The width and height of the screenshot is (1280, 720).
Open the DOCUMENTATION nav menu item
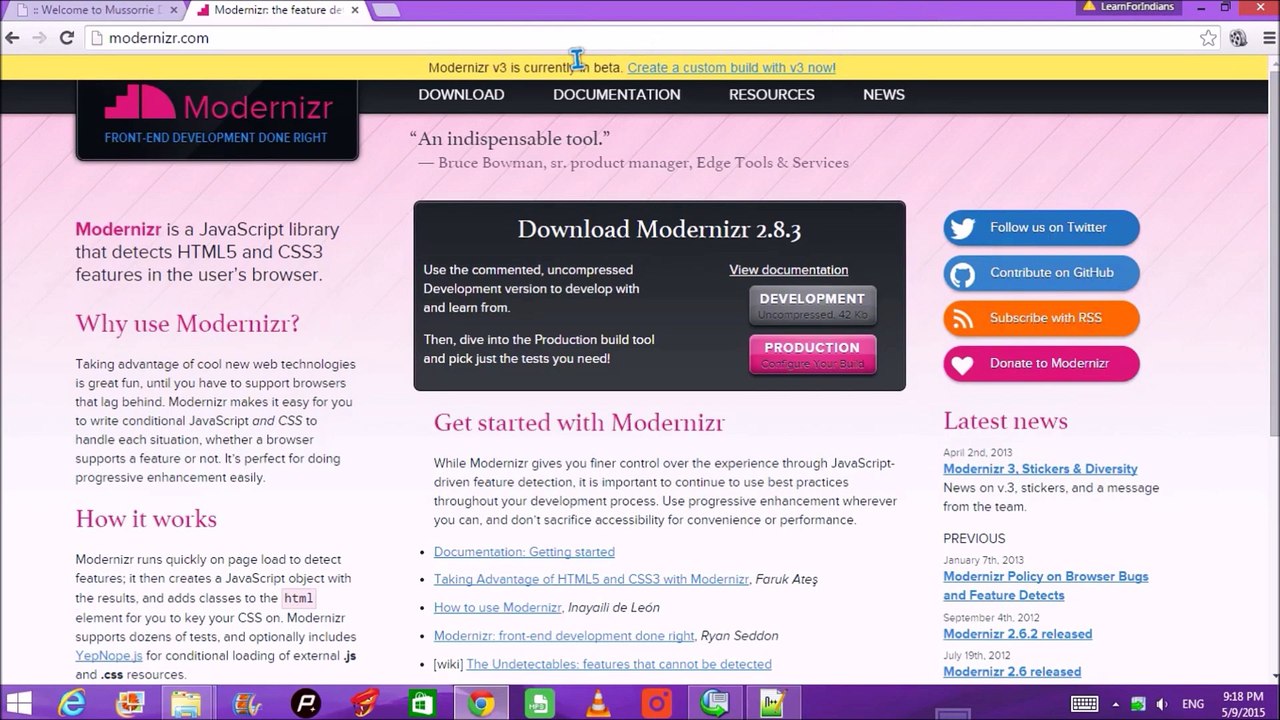617,95
